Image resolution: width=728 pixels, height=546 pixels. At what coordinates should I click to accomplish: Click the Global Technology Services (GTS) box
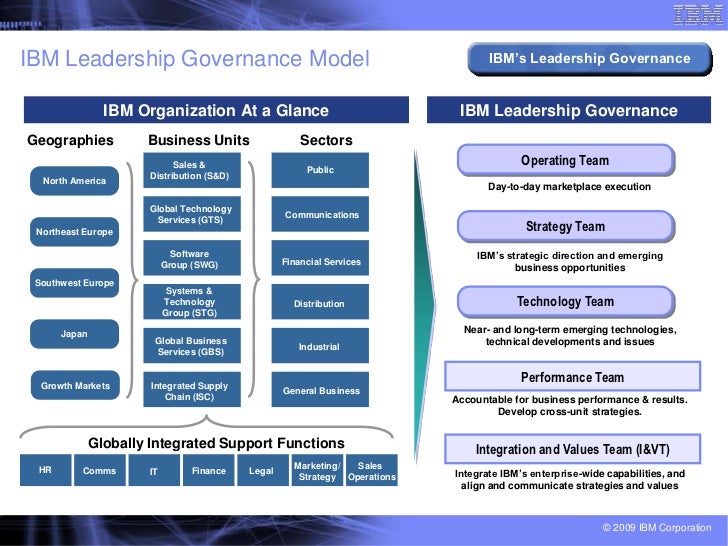(192, 214)
